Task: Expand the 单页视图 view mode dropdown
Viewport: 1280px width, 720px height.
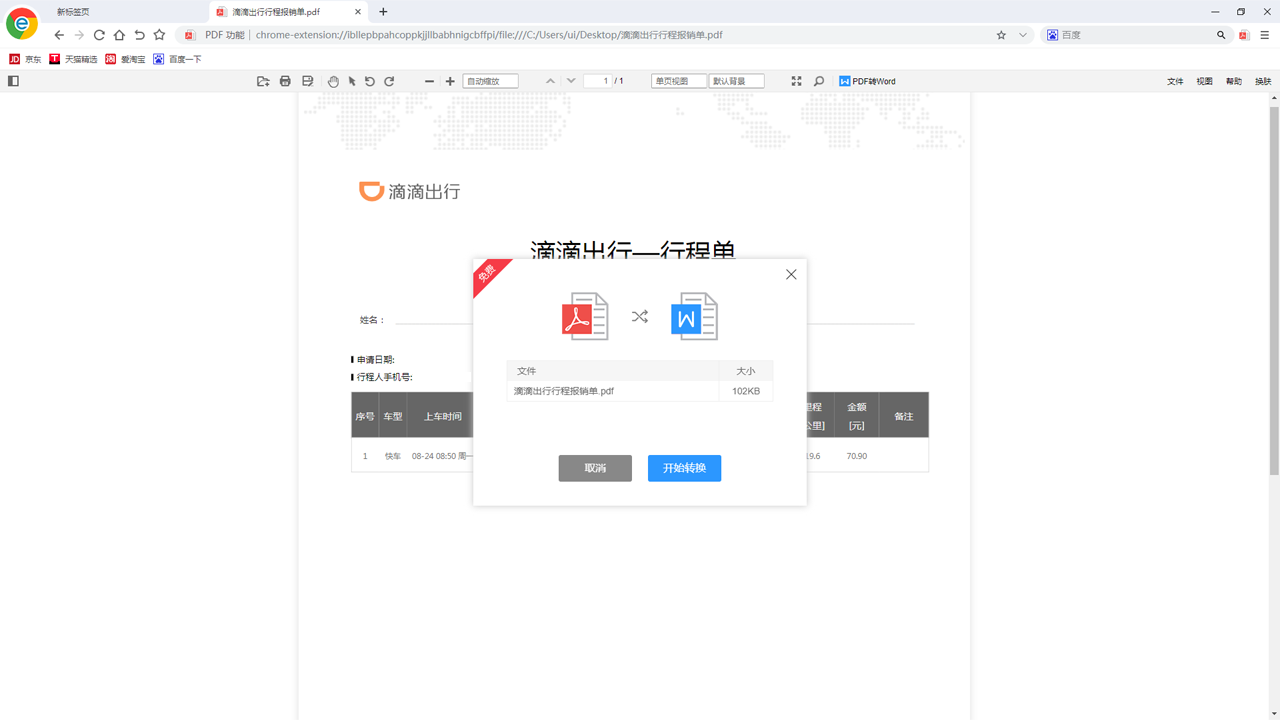Action: [x=678, y=81]
